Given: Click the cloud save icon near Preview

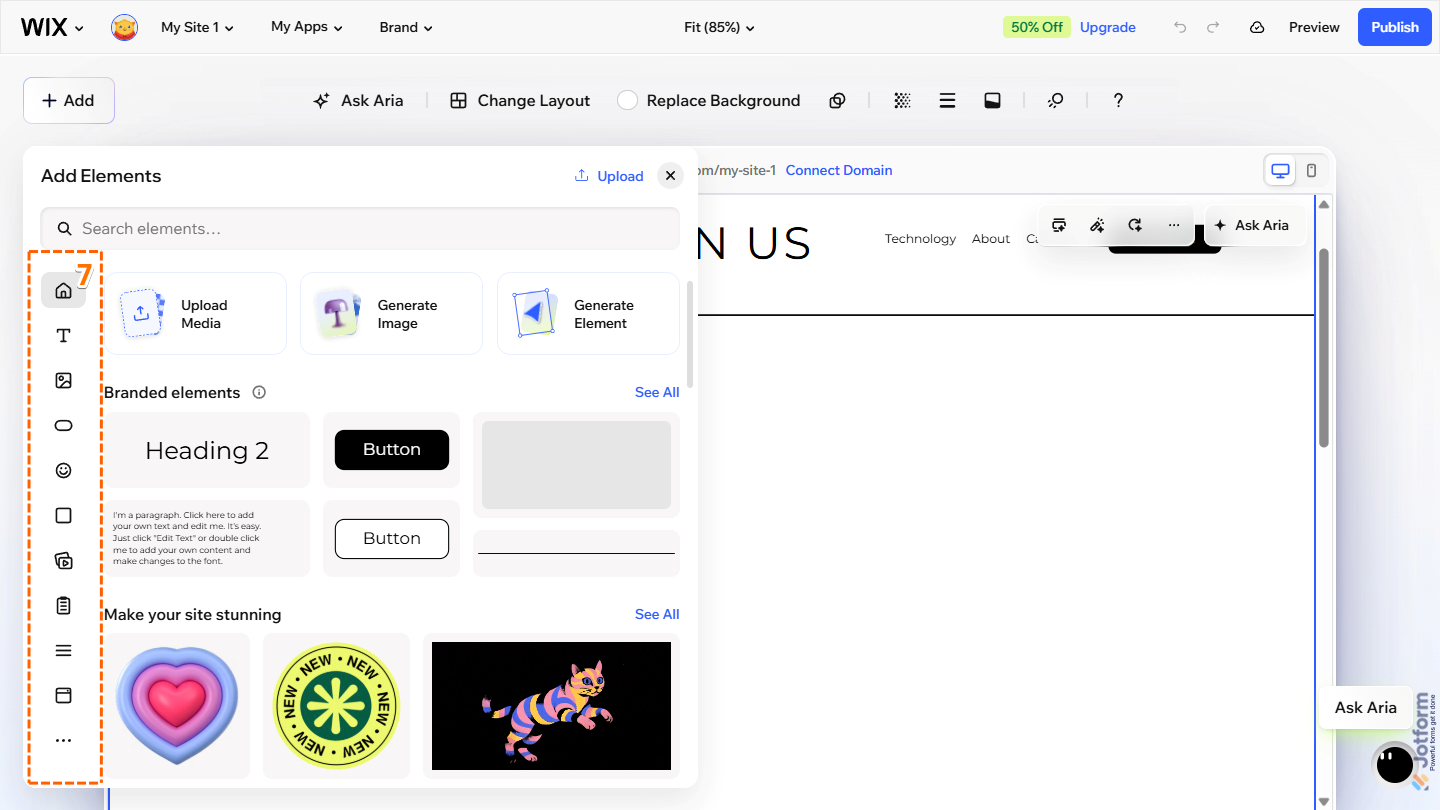Looking at the screenshot, I should tap(1257, 27).
